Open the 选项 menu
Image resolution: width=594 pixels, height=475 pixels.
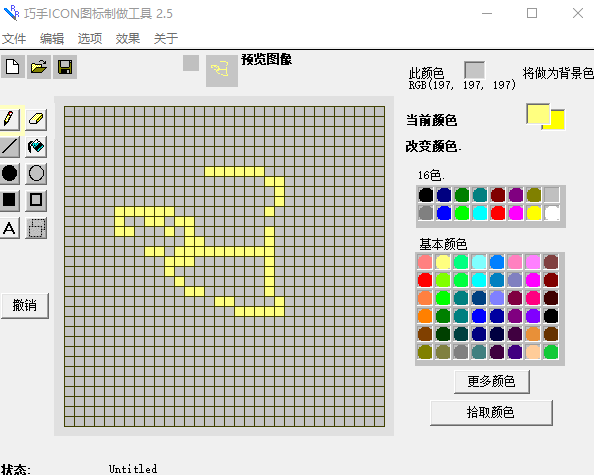tap(90, 38)
